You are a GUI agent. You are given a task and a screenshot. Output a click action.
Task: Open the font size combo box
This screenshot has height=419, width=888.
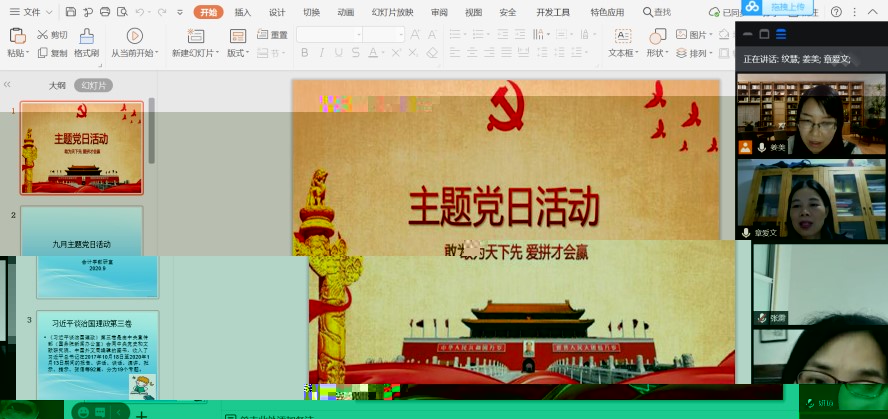coord(383,35)
